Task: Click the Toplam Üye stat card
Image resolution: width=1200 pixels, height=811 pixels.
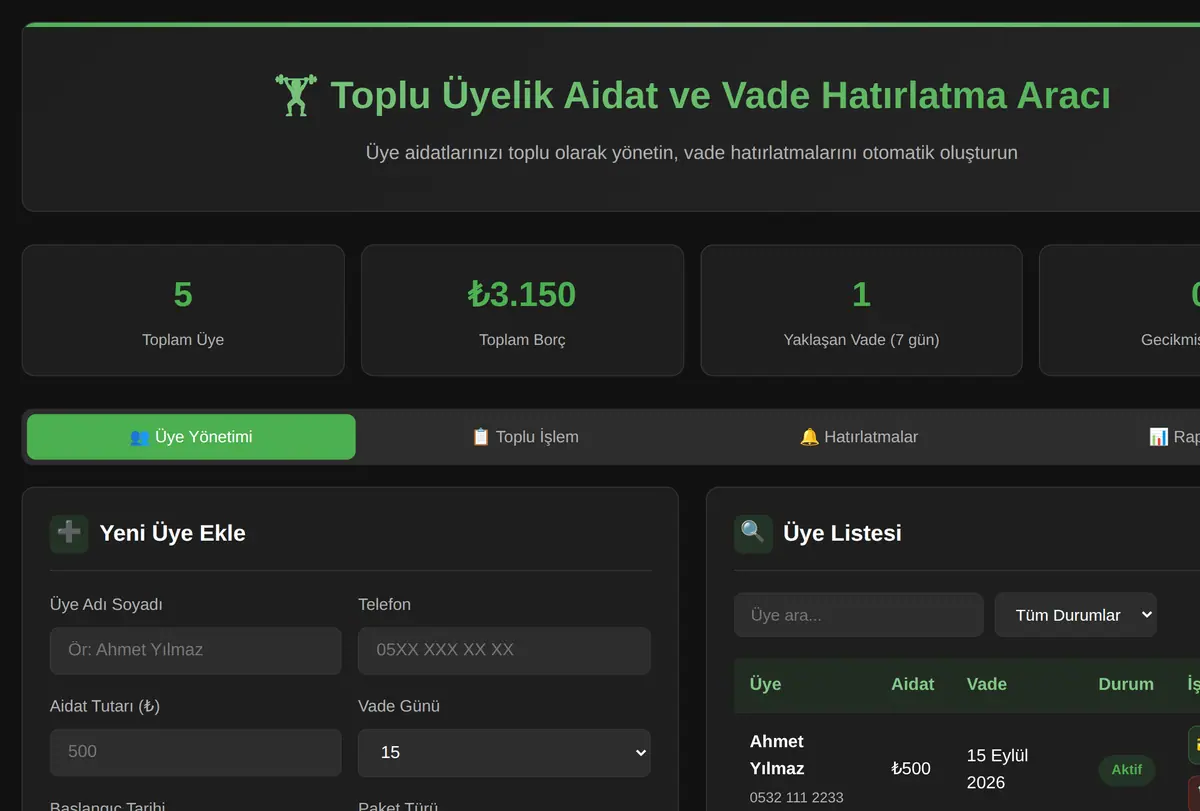Action: [x=183, y=310]
